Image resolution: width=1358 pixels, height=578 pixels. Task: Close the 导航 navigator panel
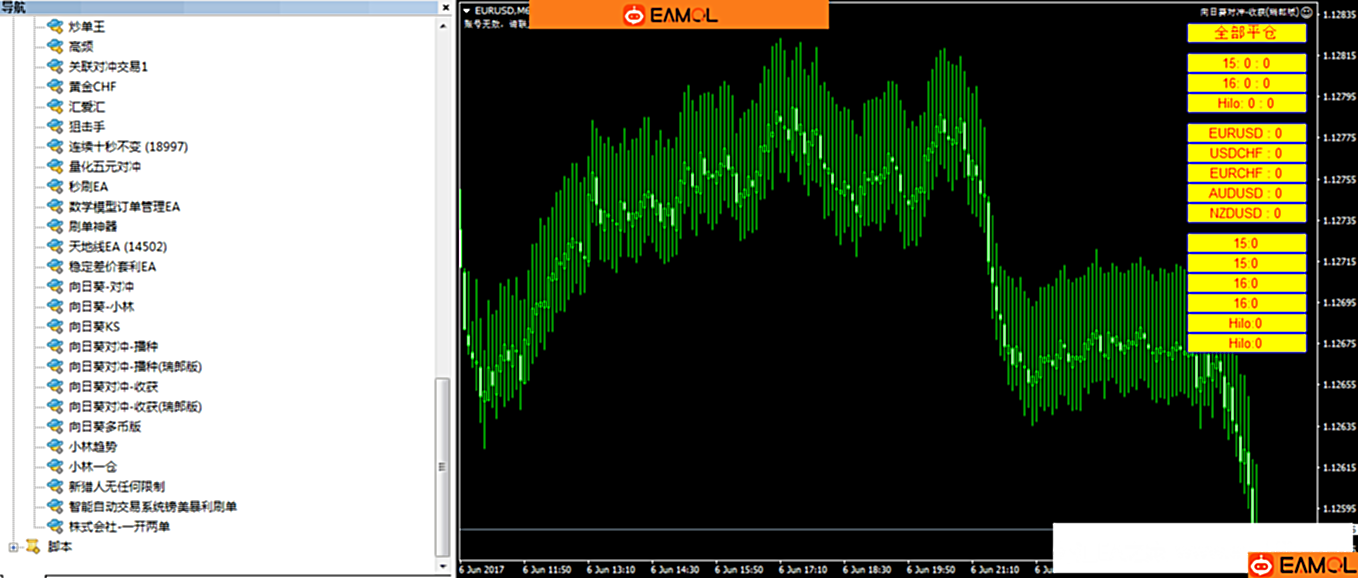coord(445,7)
